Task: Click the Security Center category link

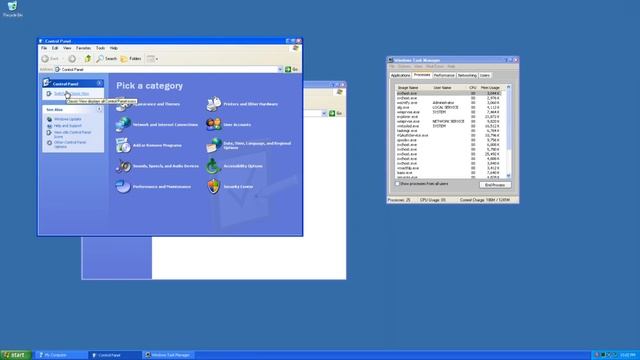Action: pos(238,187)
